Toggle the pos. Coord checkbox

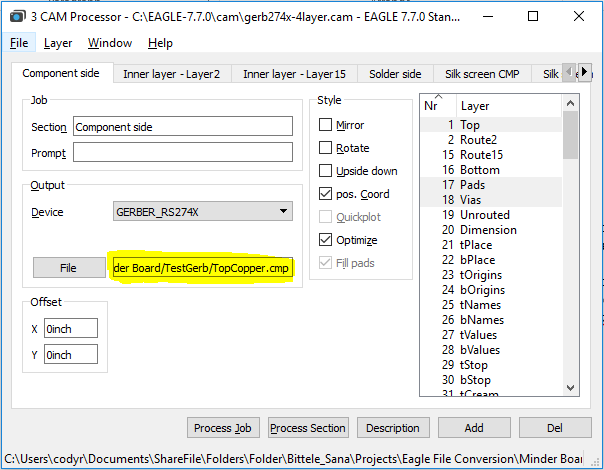326,194
